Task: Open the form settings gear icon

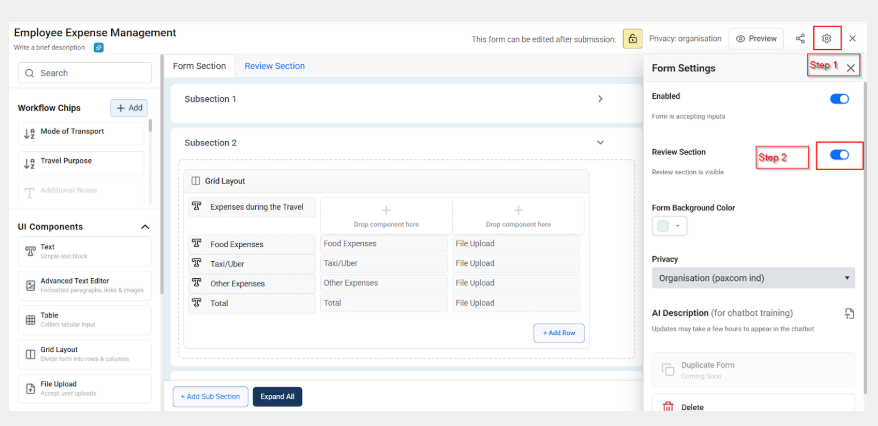Action: [x=826, y=39]
